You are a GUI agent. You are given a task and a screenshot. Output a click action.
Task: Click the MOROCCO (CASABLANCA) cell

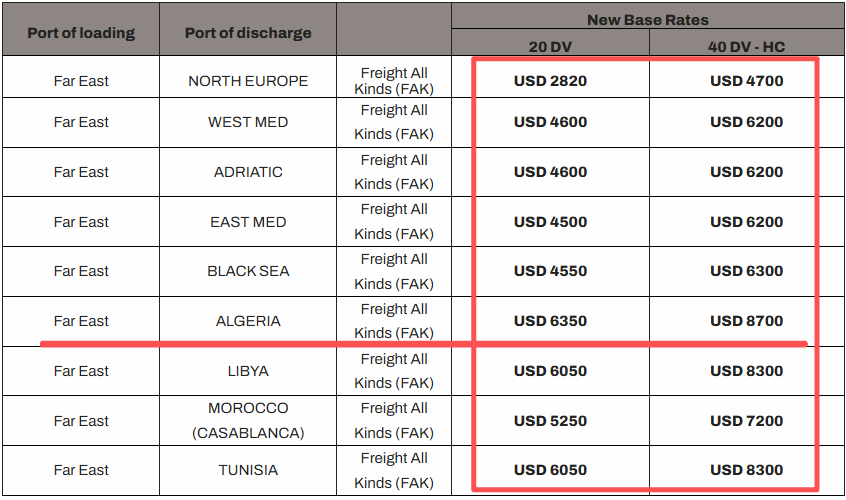[x=248, y=421]
